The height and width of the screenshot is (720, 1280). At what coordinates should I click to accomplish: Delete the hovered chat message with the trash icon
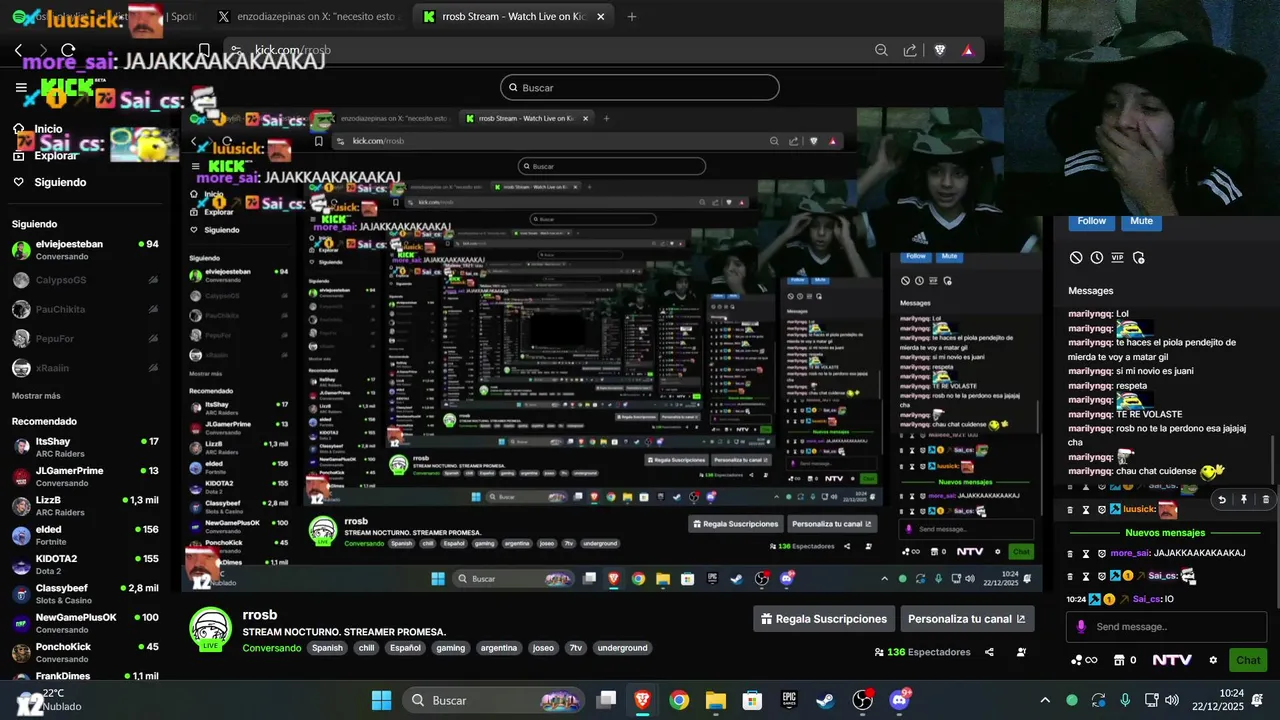[x=1265, y=499]
